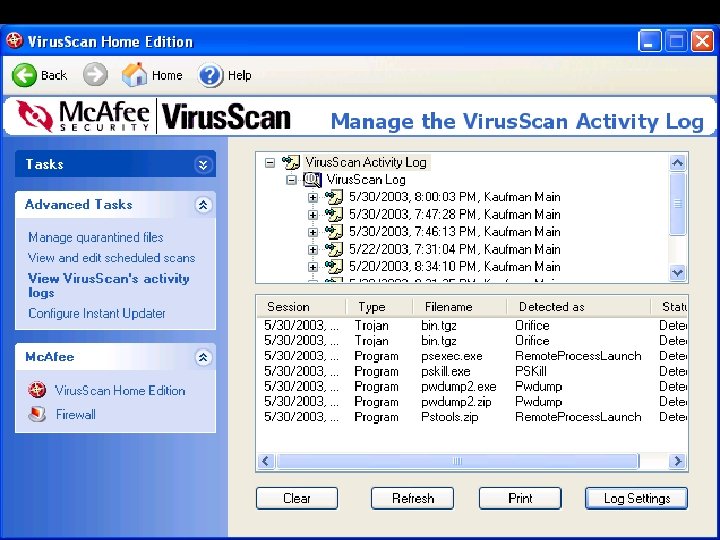Close the VirusScan Home Edition window

click(703, 41)
